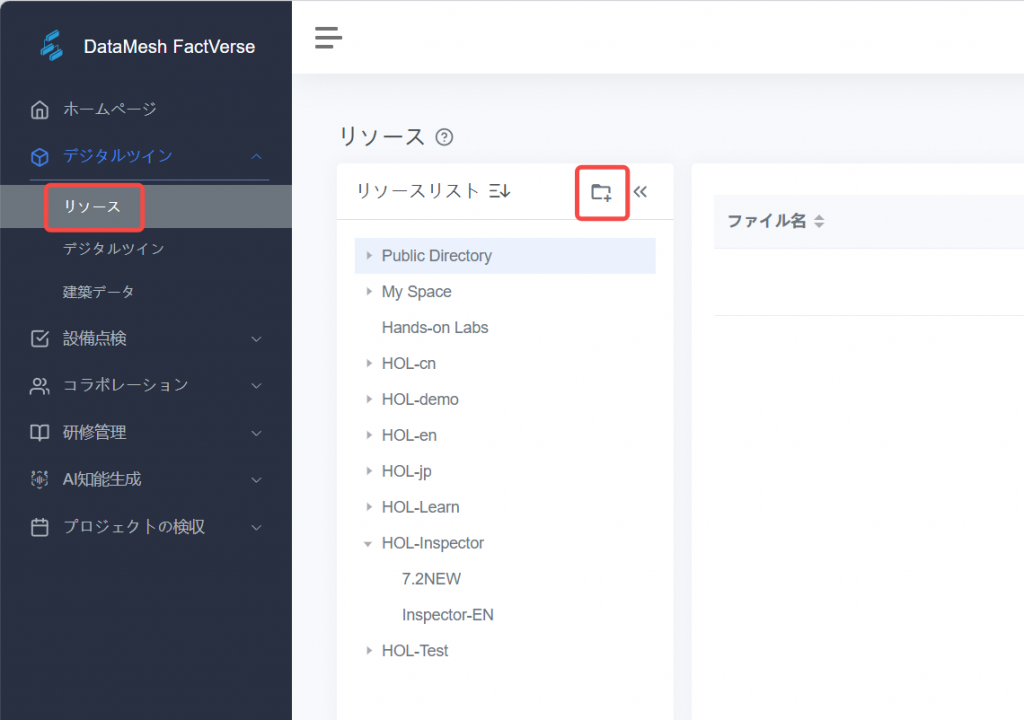Expand the HOL-jp tree node

click(x=369, y=471)
